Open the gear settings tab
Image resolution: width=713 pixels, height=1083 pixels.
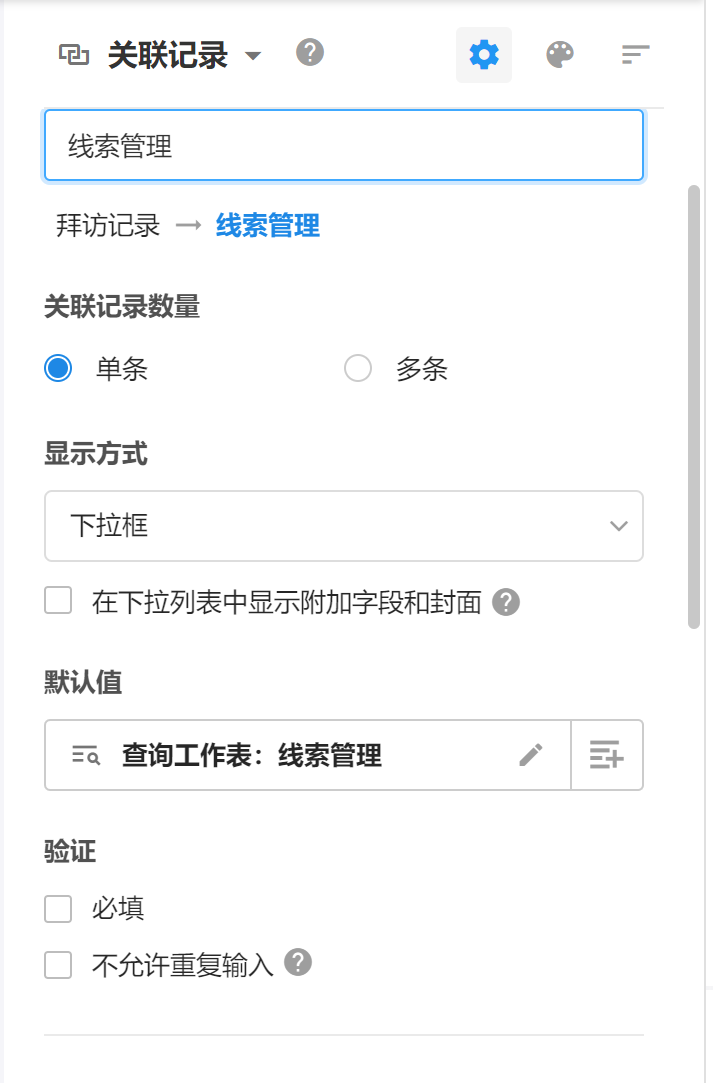click(x=484, y=55)
